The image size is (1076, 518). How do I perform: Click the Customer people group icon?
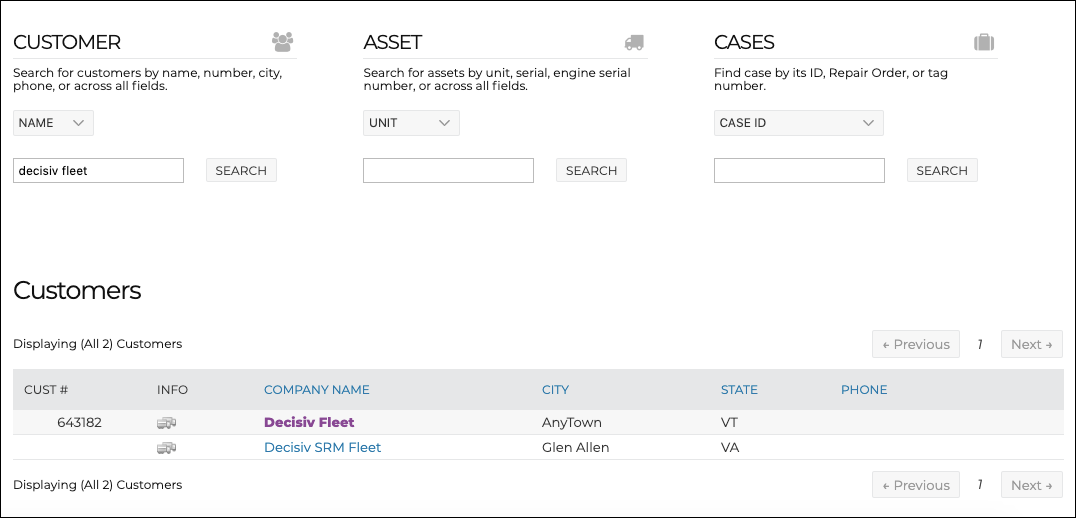282,42
